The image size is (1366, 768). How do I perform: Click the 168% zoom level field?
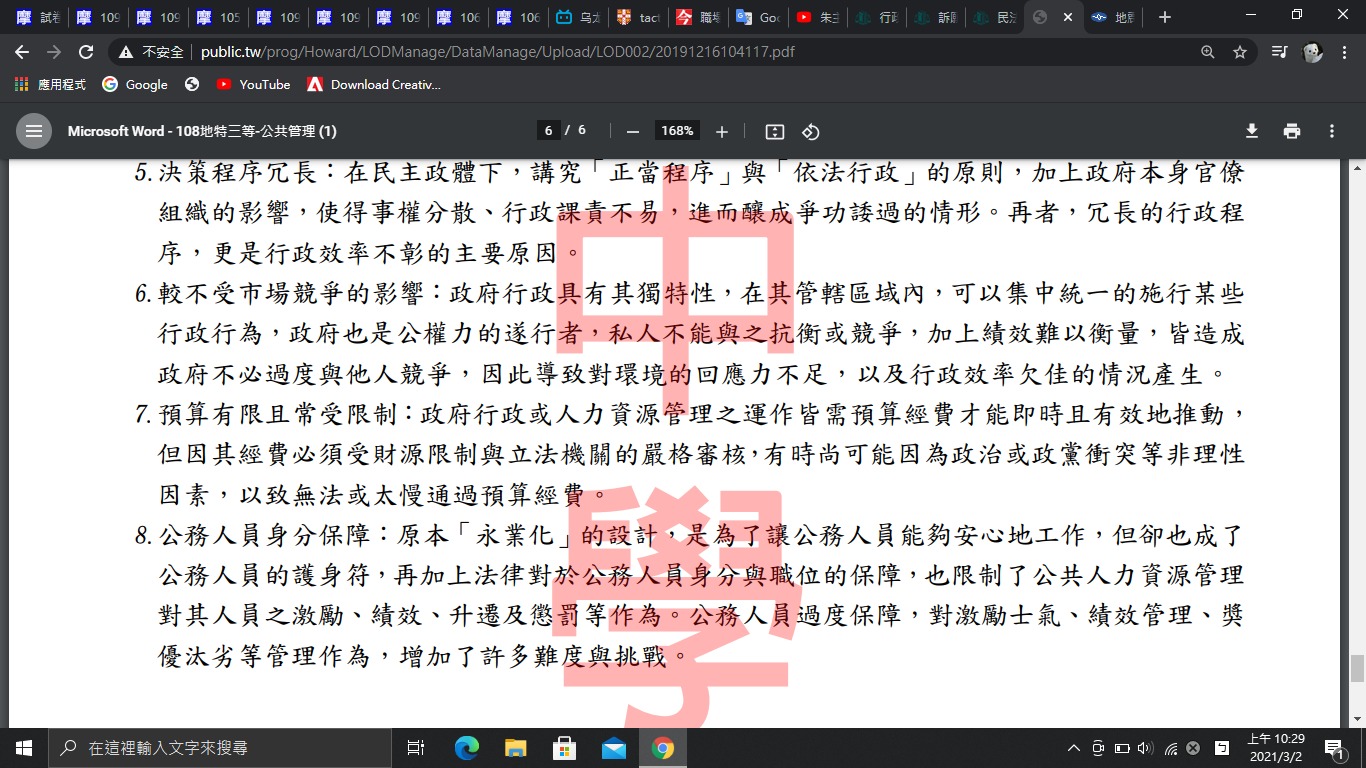click(677, 131)
